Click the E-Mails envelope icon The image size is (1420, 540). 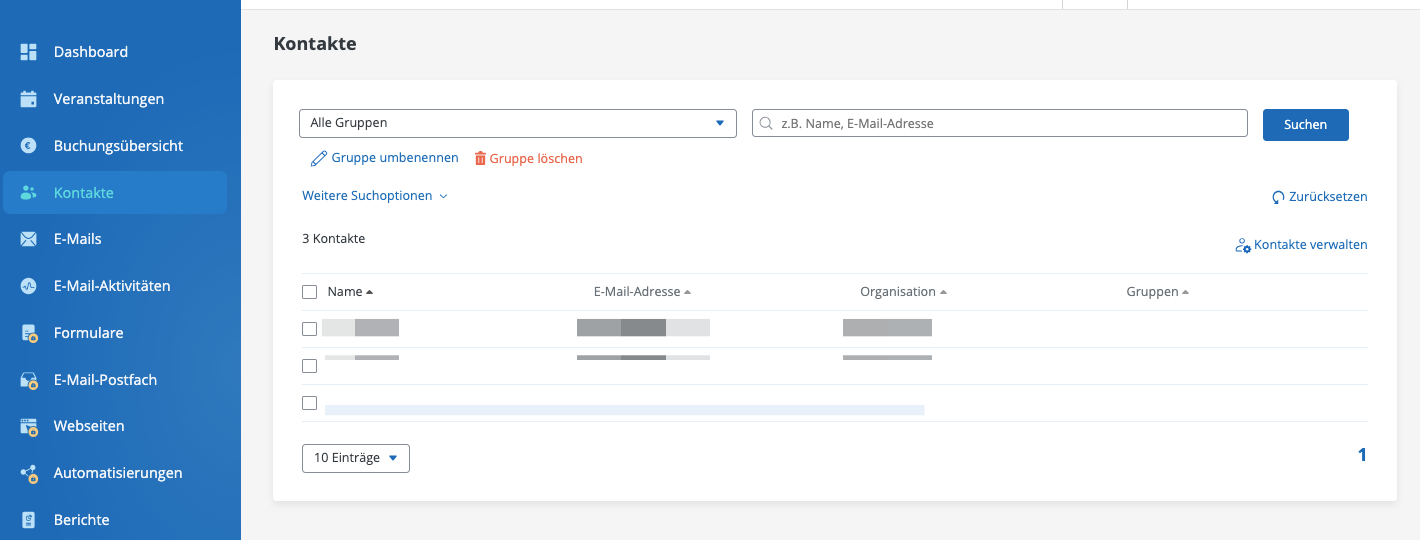tap(29, 239)
